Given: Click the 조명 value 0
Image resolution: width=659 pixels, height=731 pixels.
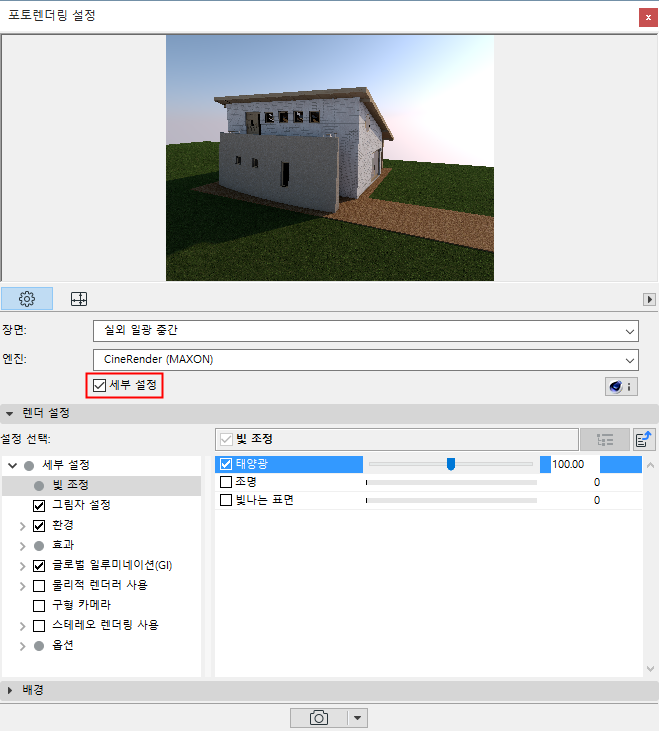Looking at the screenshot, I should click(597, 483).
